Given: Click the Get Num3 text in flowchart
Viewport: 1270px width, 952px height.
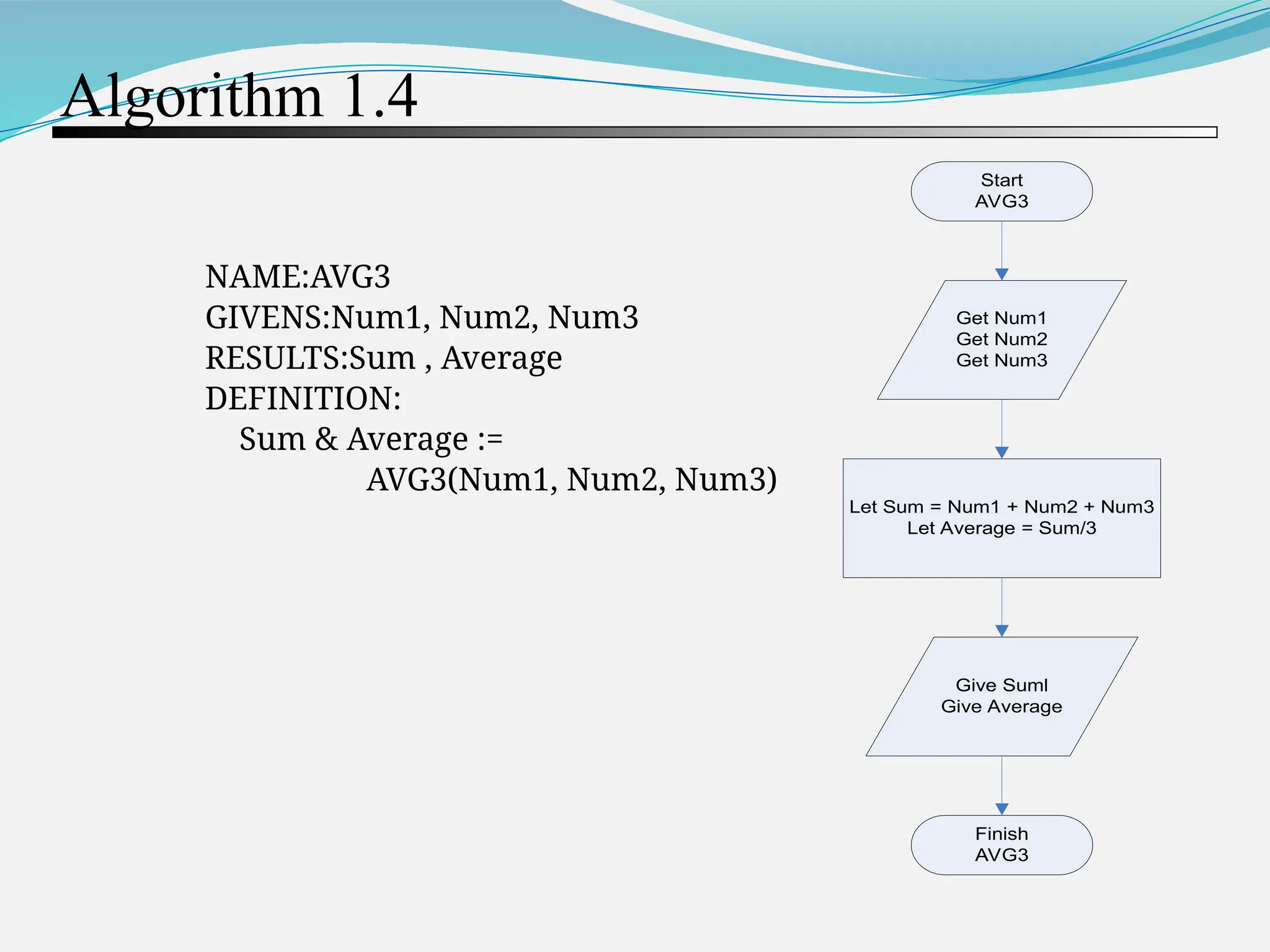Looking at the screenshot, I should [x=1001, y=360].
